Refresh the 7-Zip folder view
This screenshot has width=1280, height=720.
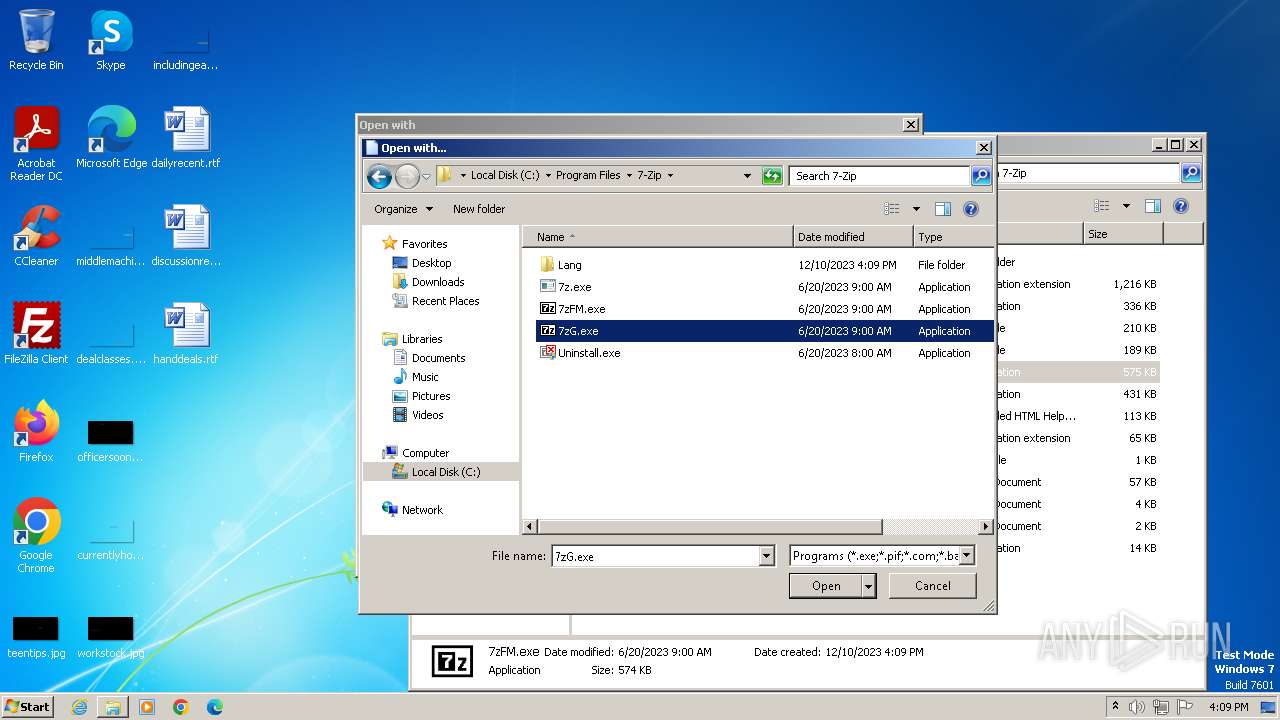point(771,176)
